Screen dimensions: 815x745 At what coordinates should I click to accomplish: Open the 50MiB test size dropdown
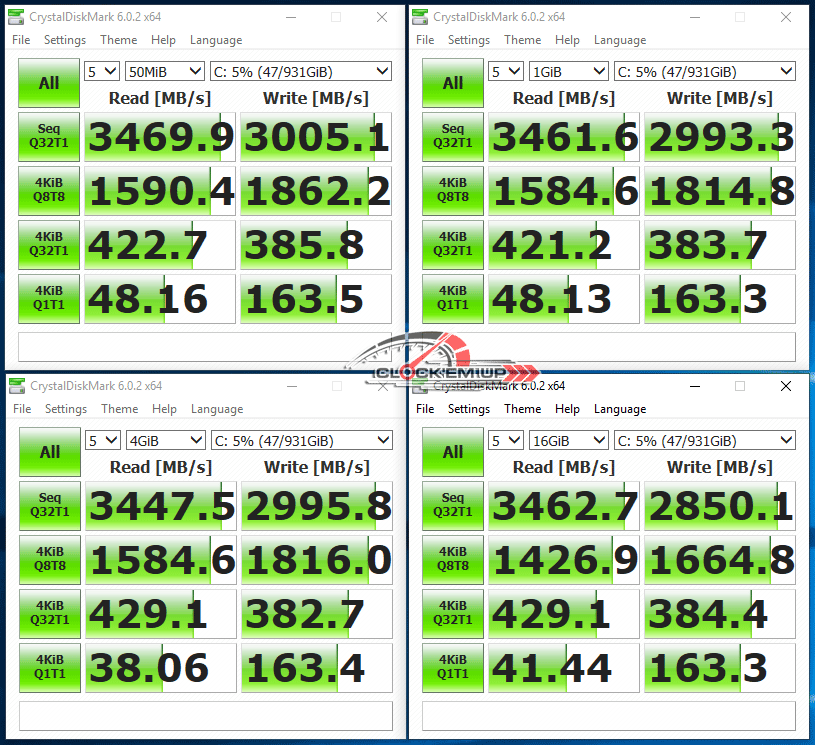pyautogui.click(x=164, y=71)
